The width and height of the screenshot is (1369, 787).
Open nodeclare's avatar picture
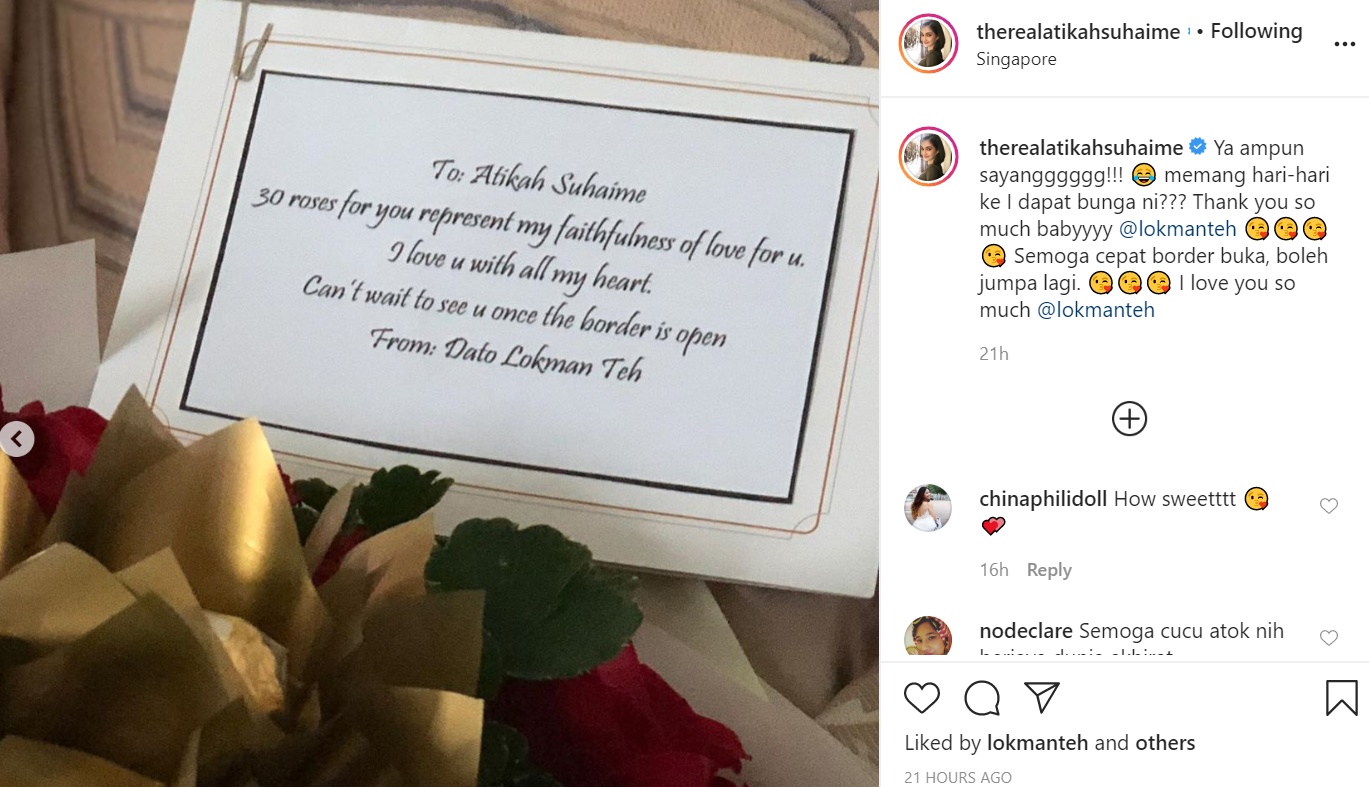pyautogui.click(x=927, y=638)
